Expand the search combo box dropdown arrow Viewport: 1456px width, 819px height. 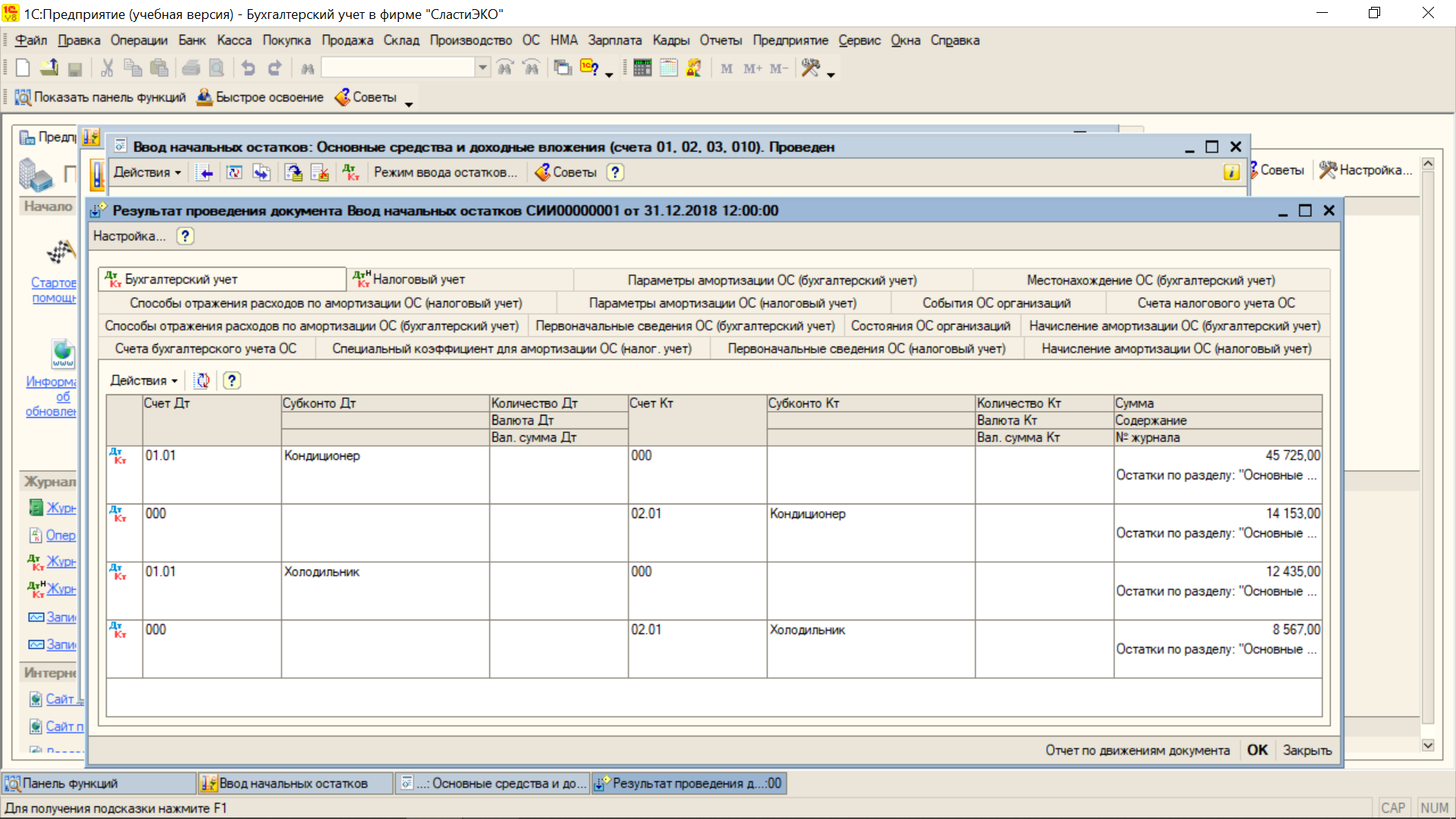click(482, 68)
